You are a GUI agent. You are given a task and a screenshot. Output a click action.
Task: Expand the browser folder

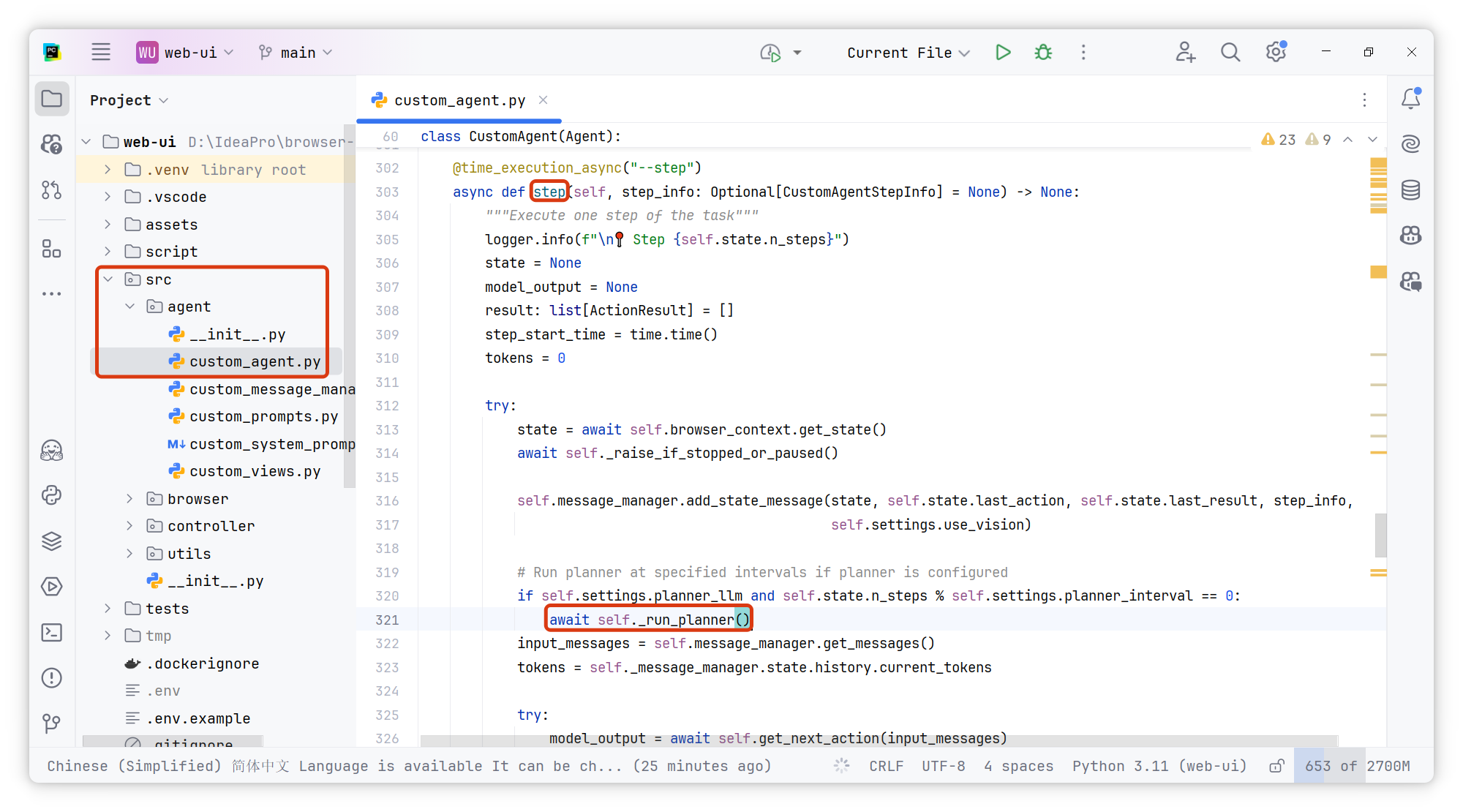click(x=129, y=499)
